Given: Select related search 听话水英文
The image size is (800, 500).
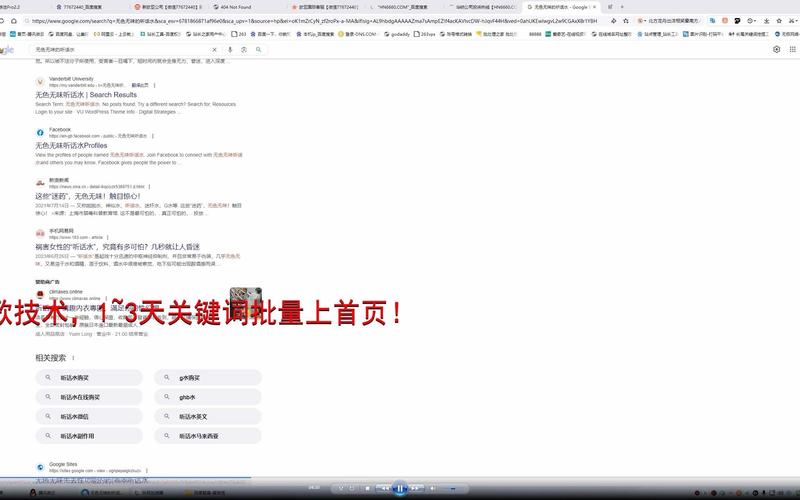Looking at the screenshot, I should [x=208, y=416].
